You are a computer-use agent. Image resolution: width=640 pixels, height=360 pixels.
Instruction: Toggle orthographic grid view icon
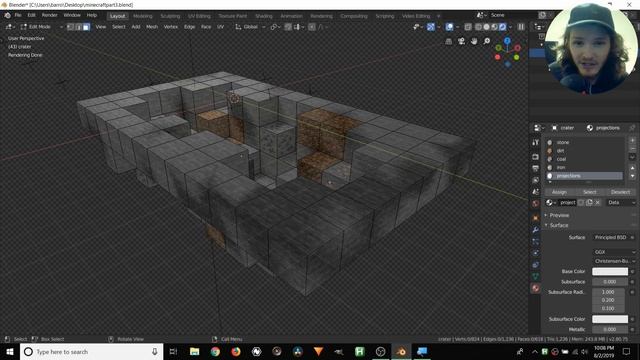pos(449,41)
